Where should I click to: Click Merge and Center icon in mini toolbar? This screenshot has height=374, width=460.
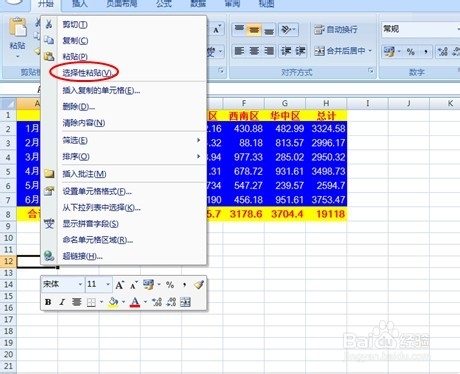(x=185, y=302)
